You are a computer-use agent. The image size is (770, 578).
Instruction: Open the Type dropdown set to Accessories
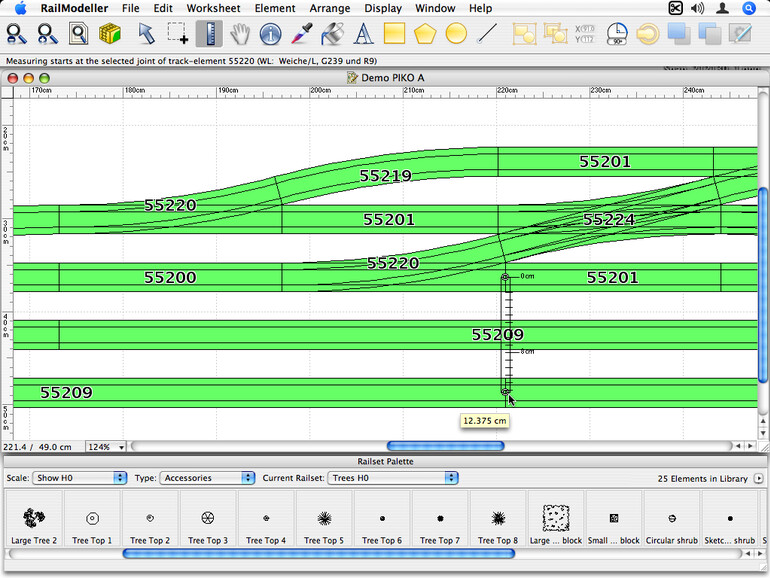coord(207,478)
